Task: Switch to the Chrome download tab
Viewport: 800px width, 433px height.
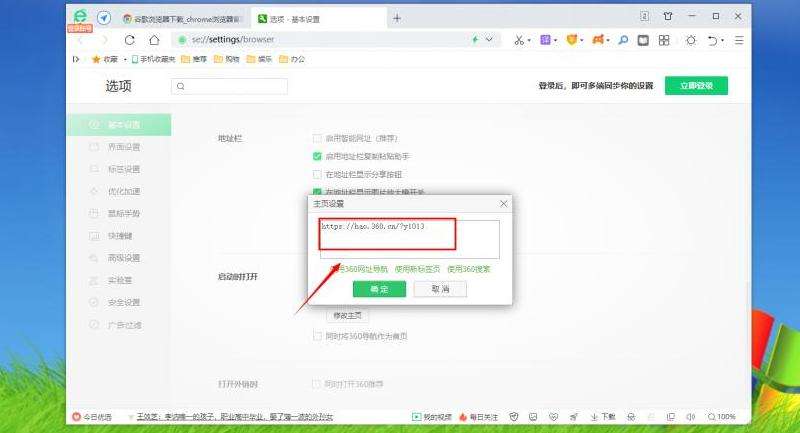Action: (x=182, y=19)
